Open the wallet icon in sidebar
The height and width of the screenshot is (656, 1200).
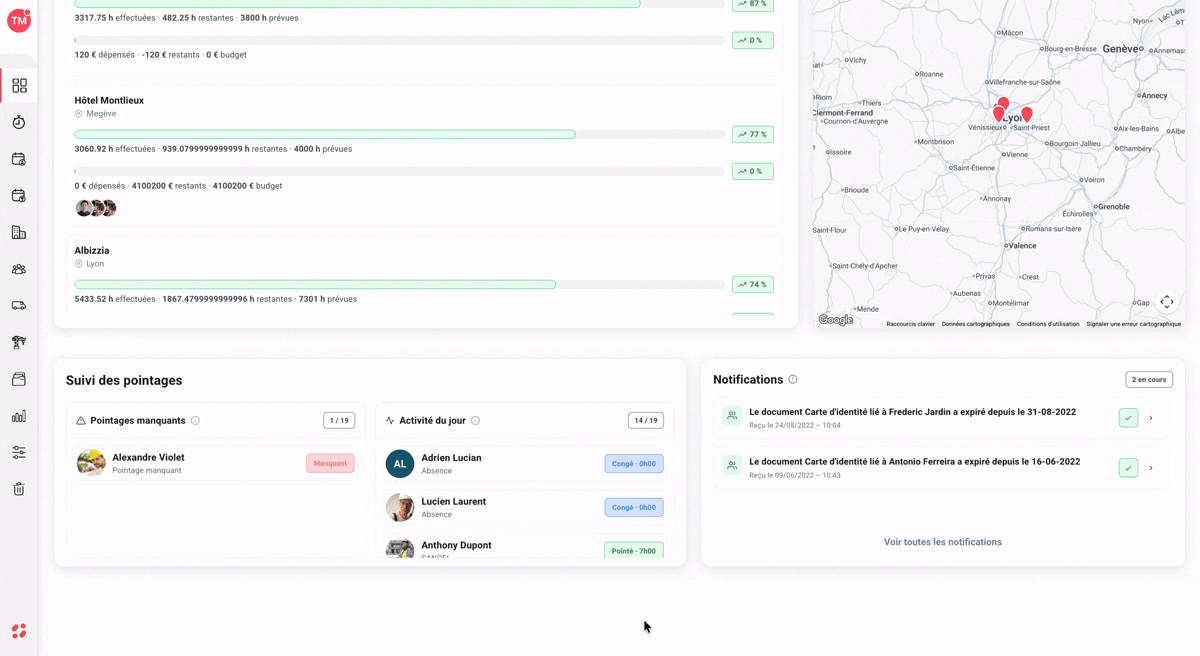[19, 379]
